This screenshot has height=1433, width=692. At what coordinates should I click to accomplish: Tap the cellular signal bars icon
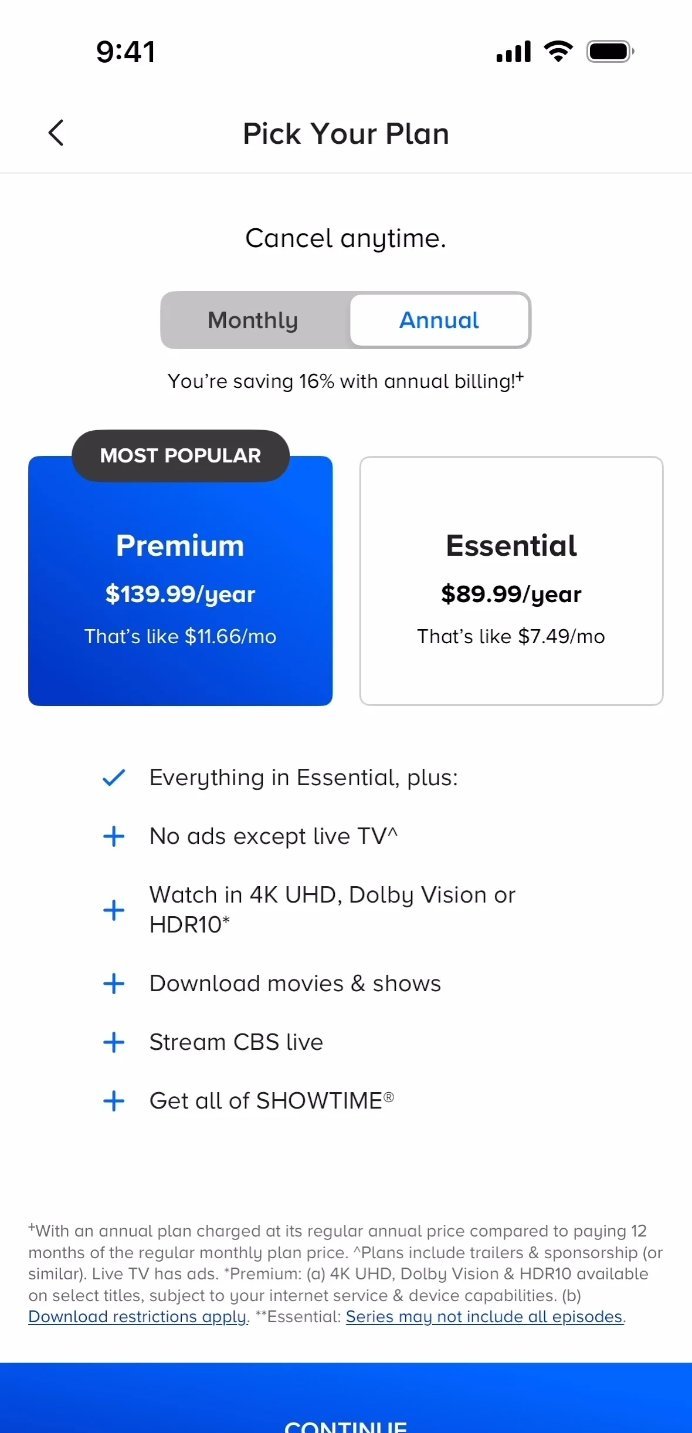[513, 52]
